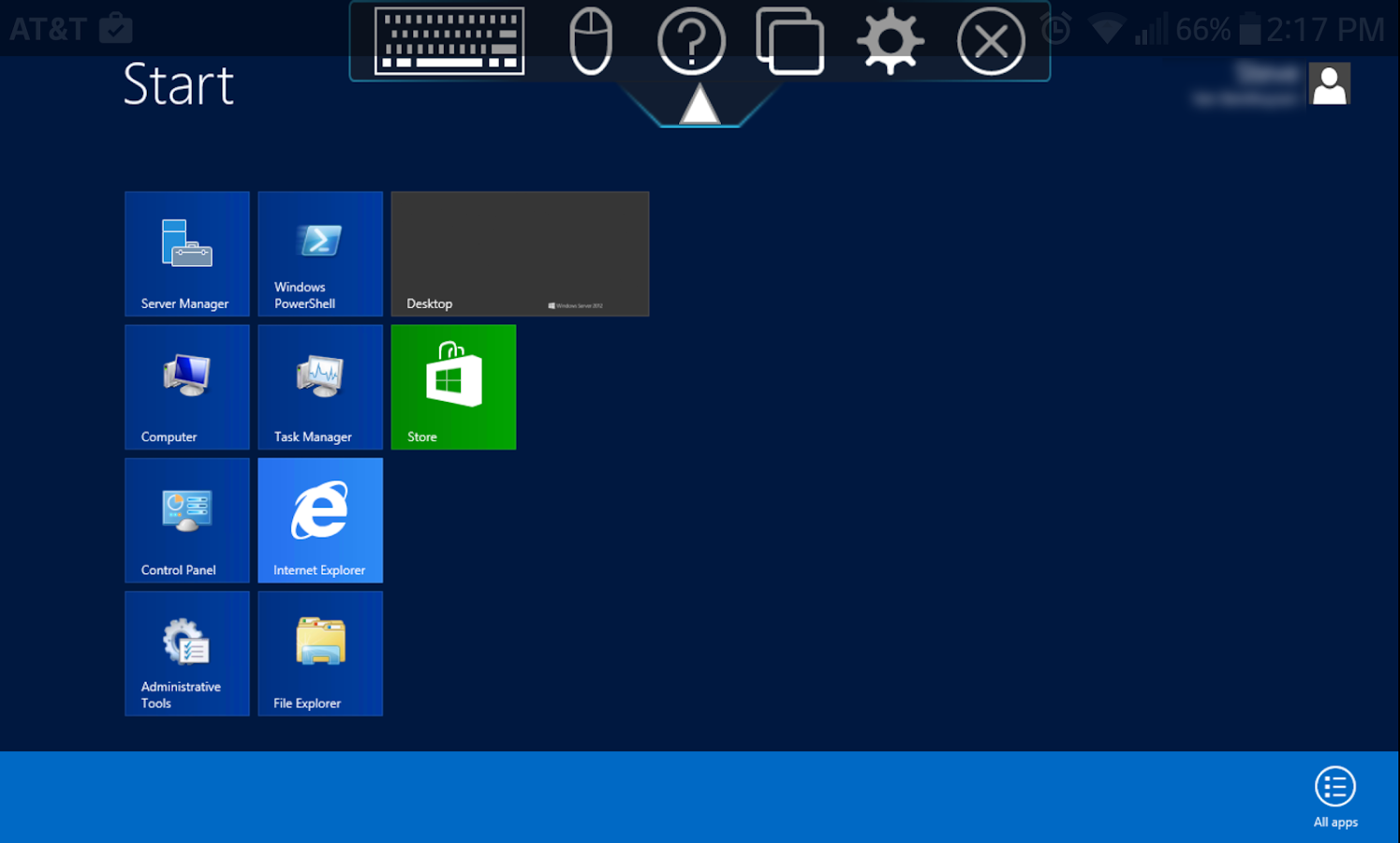Disconnect using the X circle icon
Viewport: 1400px width, 843px height.
(x=991, y=41)
